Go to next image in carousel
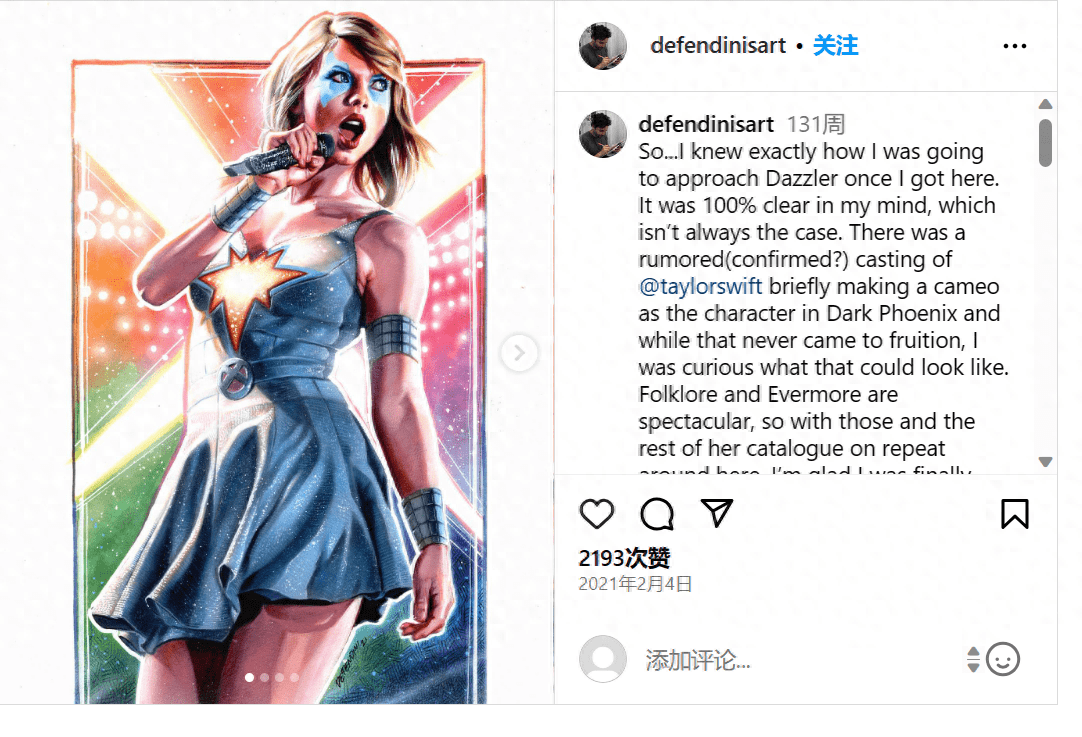 coord(519,353)
